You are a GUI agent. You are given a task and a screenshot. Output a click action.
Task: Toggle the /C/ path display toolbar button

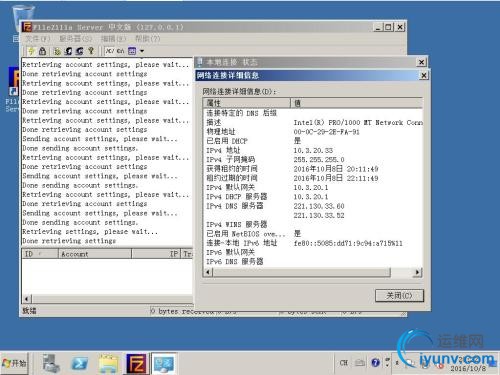pyautogui.click(x=110, y=51)
